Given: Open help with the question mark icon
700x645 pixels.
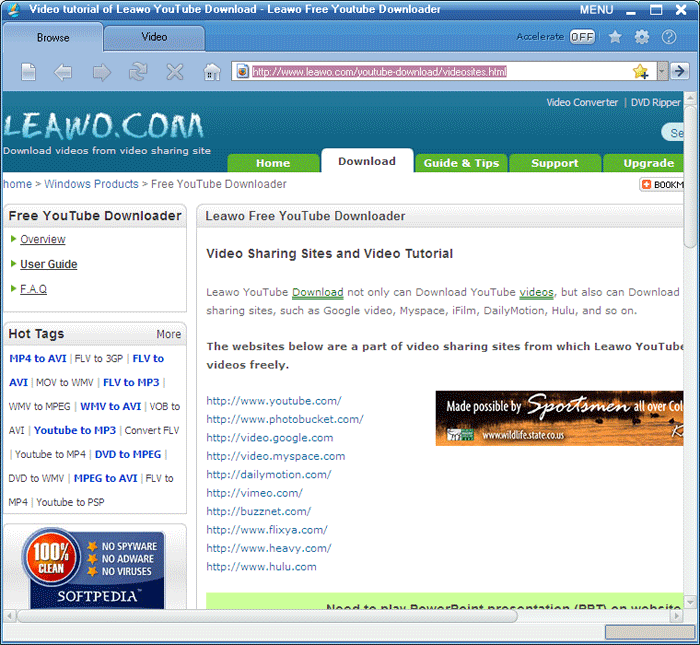Looking at the screenshot, I should (669, 37).
